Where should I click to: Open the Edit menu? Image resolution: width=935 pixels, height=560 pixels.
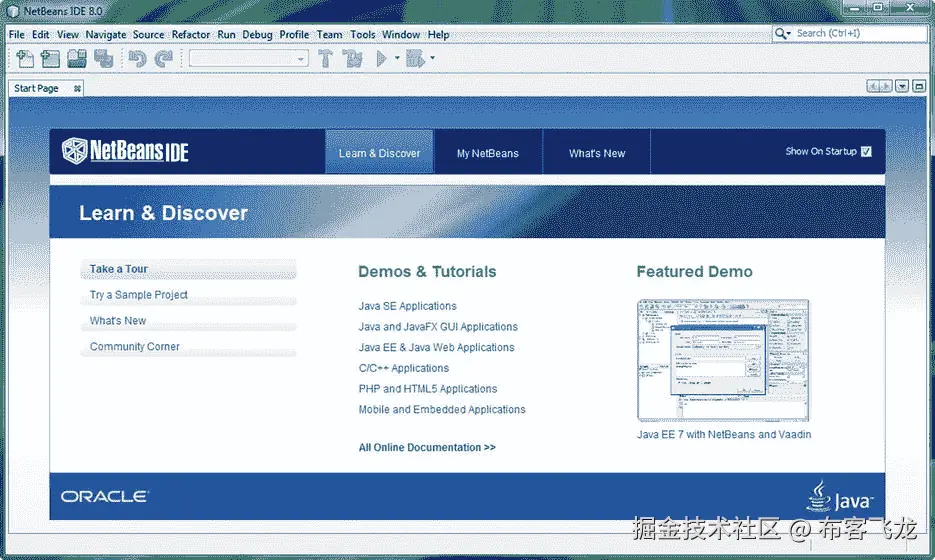[41, 35]
